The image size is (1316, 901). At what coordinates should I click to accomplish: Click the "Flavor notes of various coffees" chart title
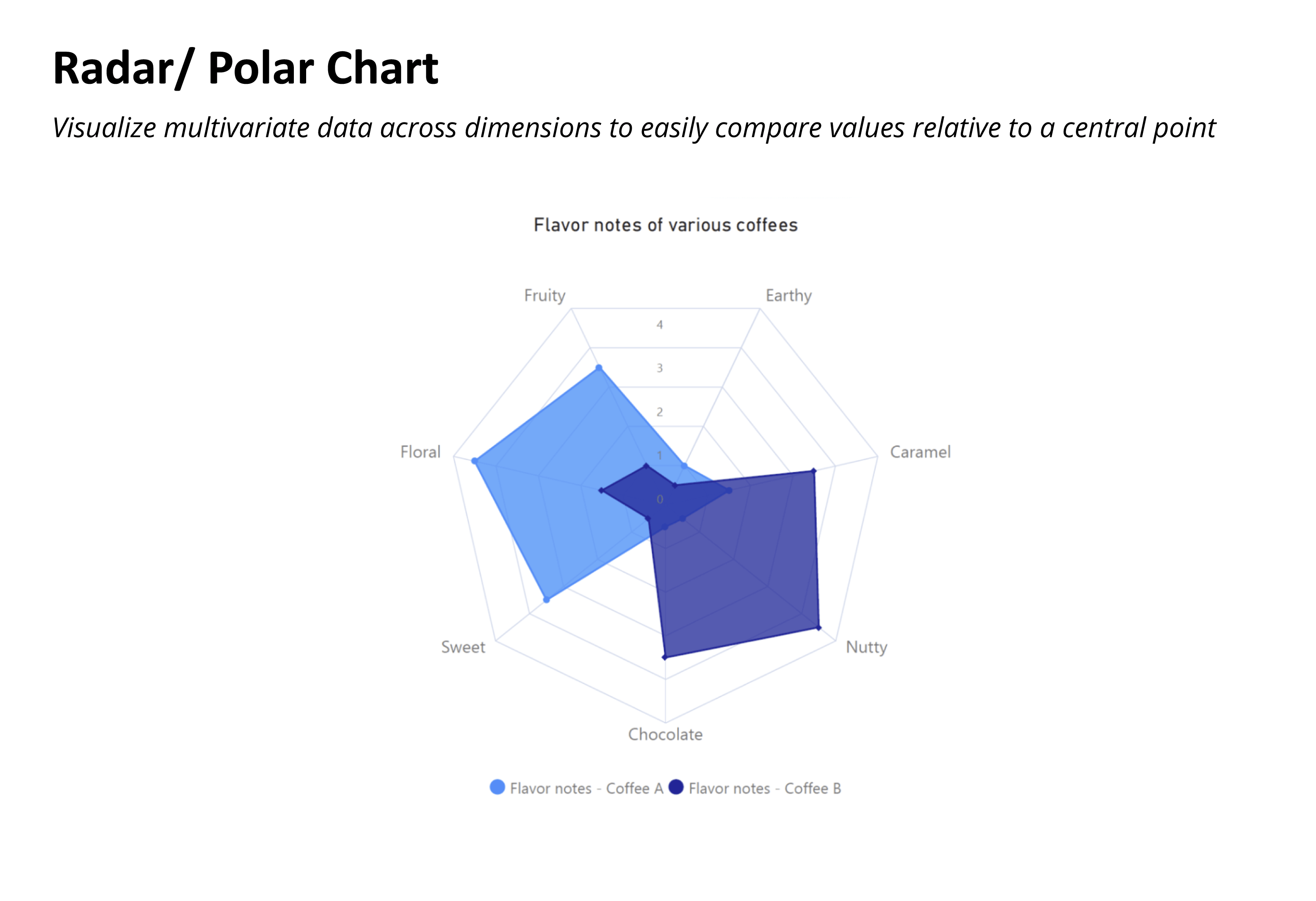click(x=665, y=225)
